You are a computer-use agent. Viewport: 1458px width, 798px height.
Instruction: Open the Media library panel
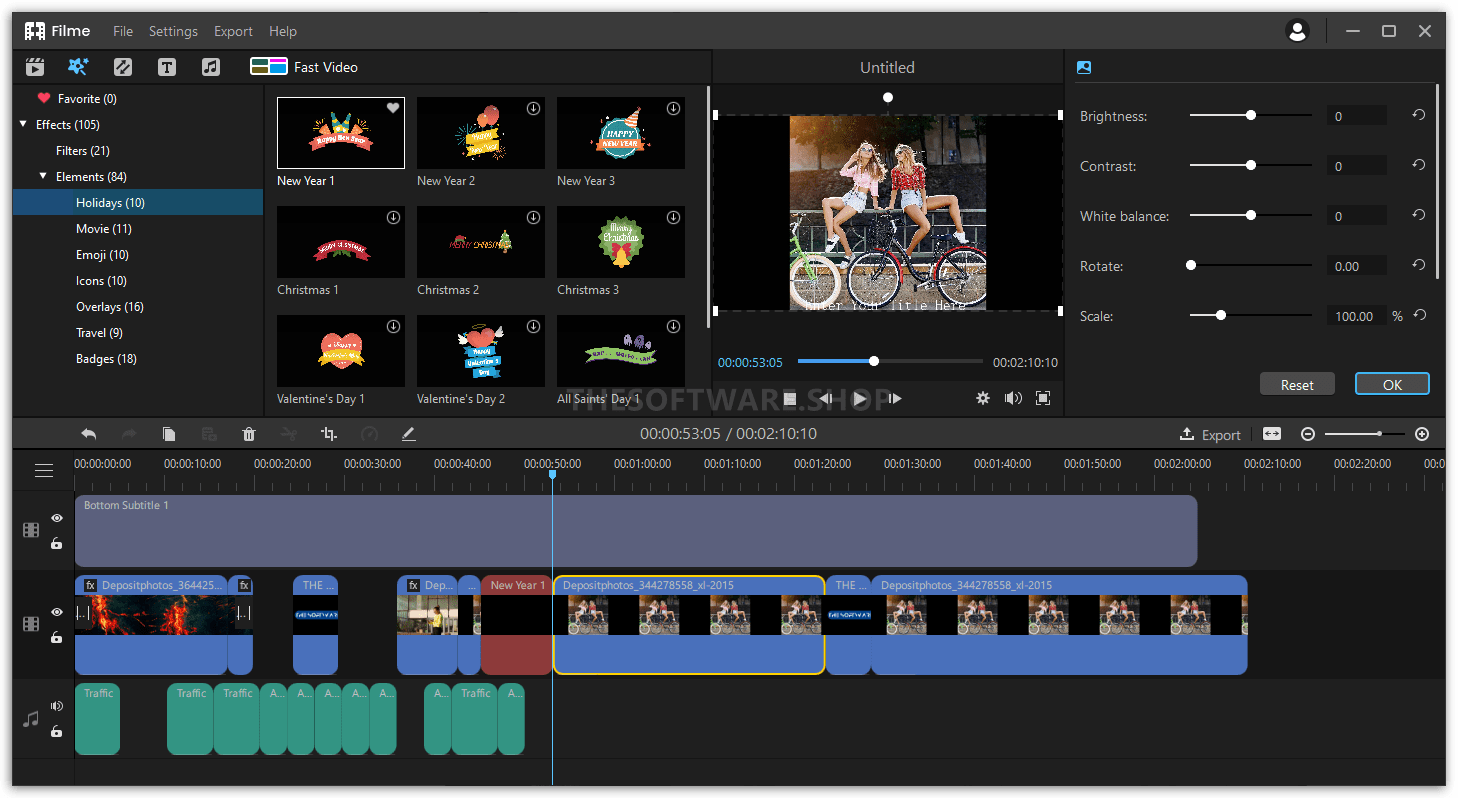click(35, 66)
